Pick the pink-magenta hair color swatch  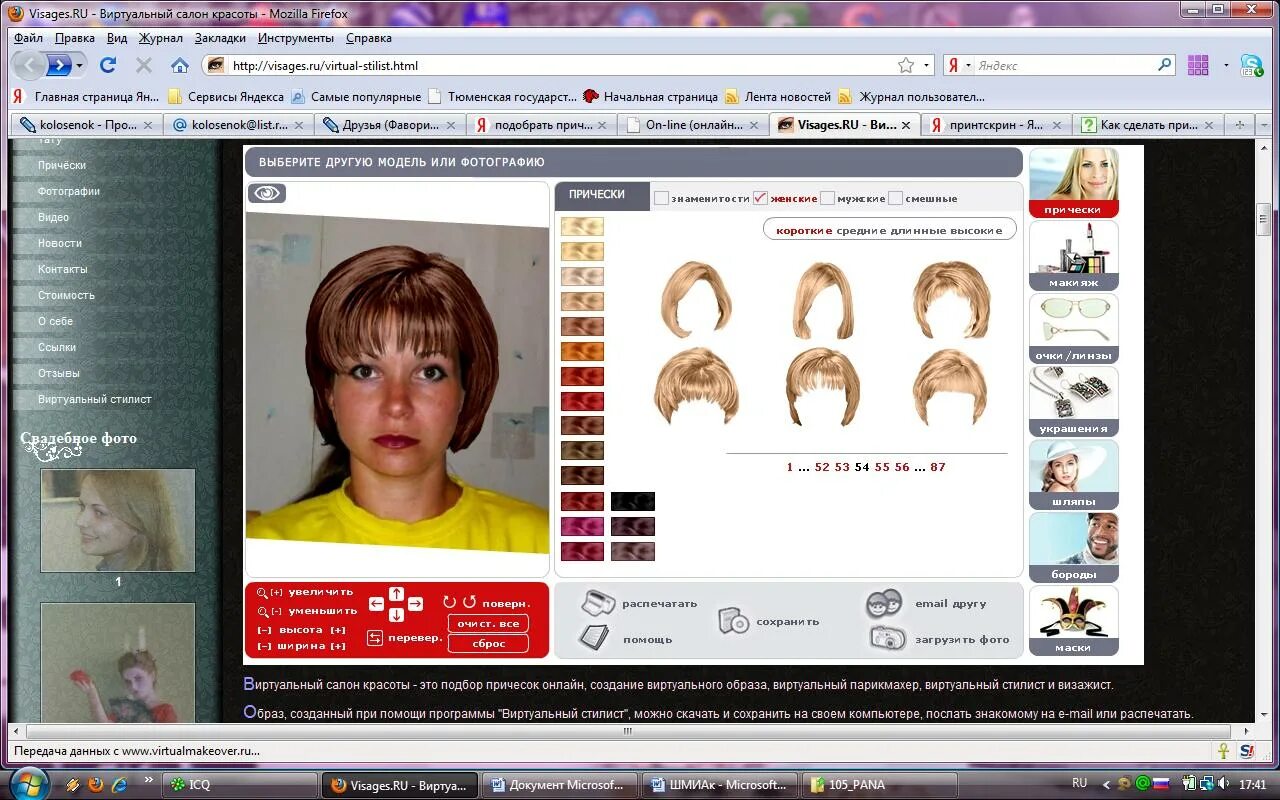582,526
